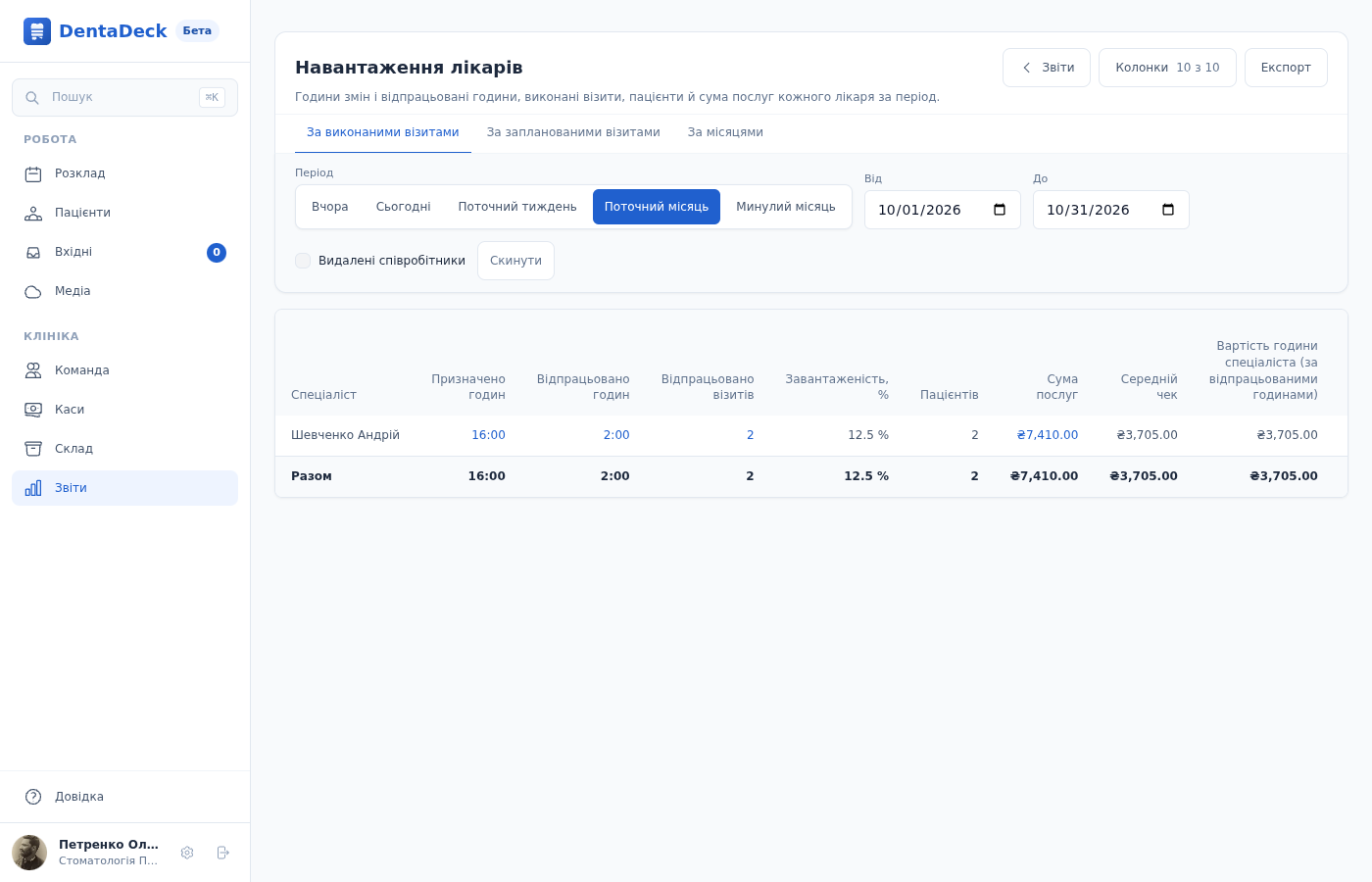Click the logout icon beside profile

pyautogui.click(x=223, y=853)
